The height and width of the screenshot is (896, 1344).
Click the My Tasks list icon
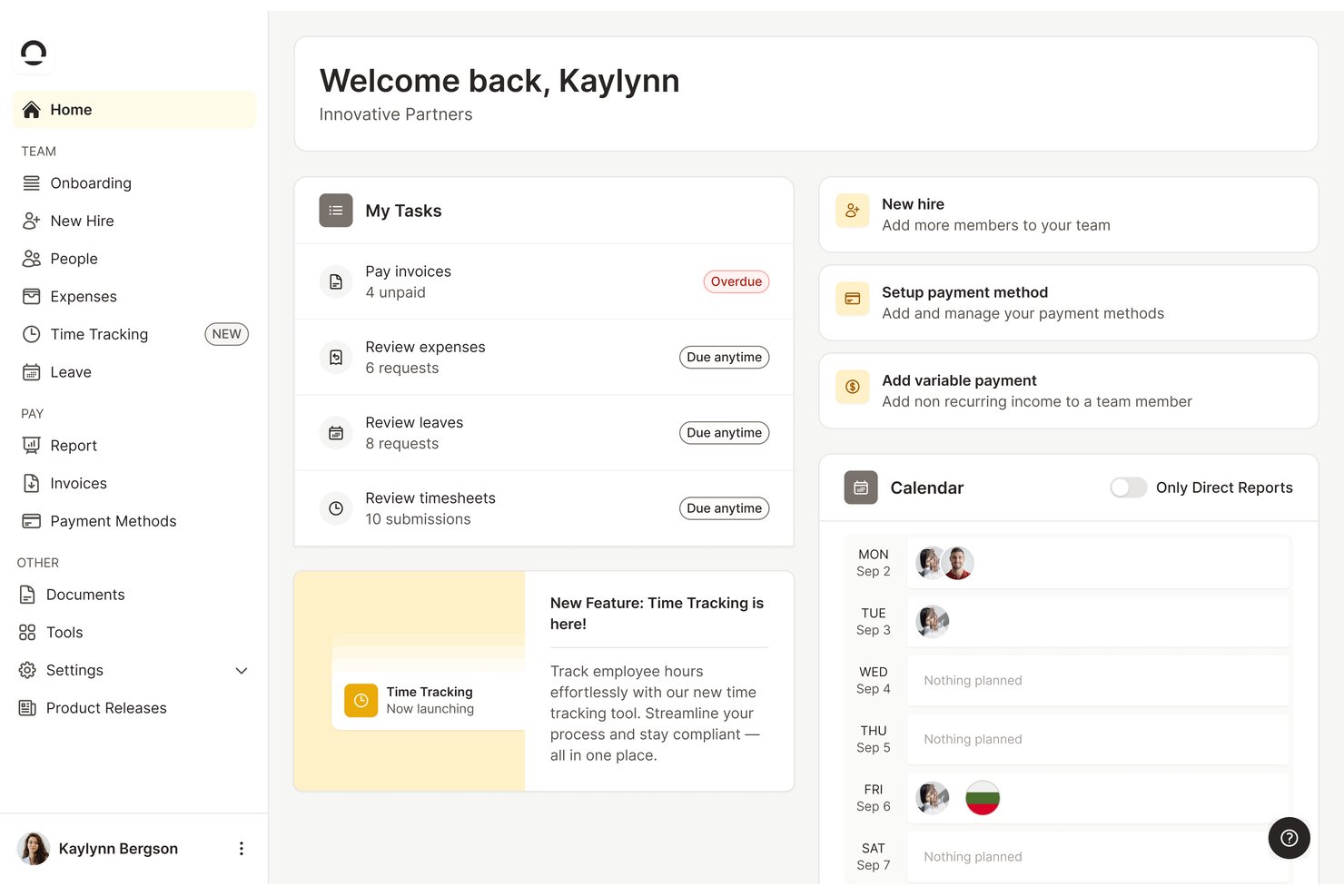(336, 211)
